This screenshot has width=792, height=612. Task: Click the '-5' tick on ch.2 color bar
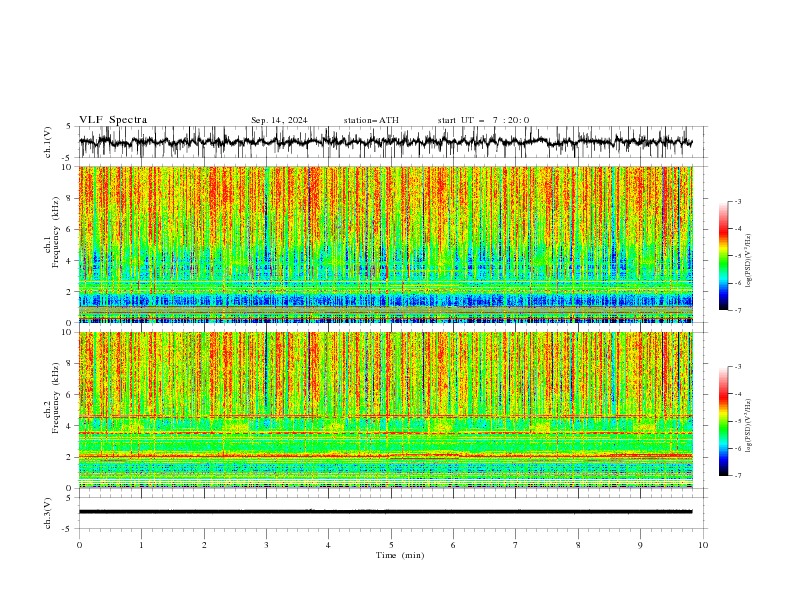click(737, 421)
